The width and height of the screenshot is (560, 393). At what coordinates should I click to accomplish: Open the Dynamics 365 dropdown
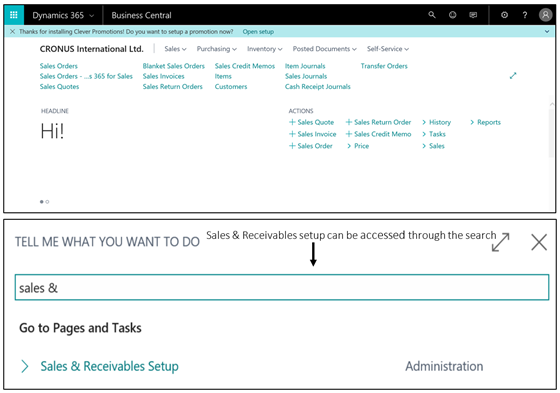pyautogui.click(x=63, y=15)
